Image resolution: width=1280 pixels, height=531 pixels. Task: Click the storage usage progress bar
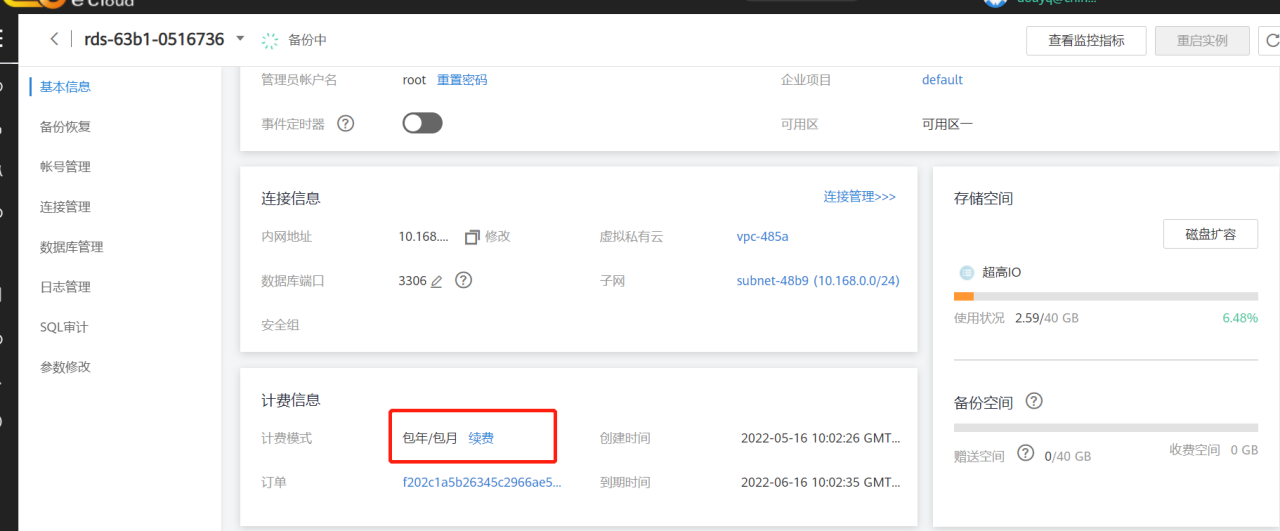tap(1106, 297)
